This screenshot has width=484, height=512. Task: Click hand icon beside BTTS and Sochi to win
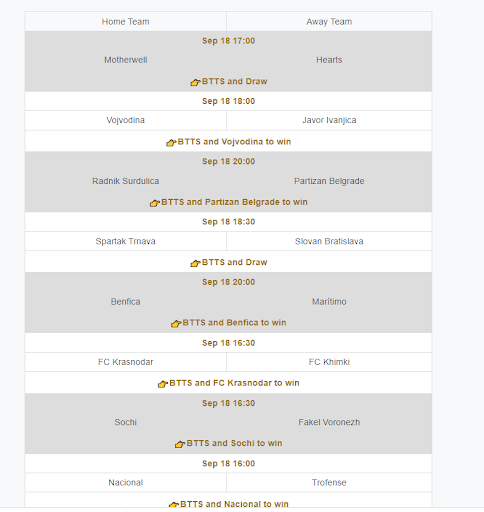pyautogui.click(x=180, y=444)
